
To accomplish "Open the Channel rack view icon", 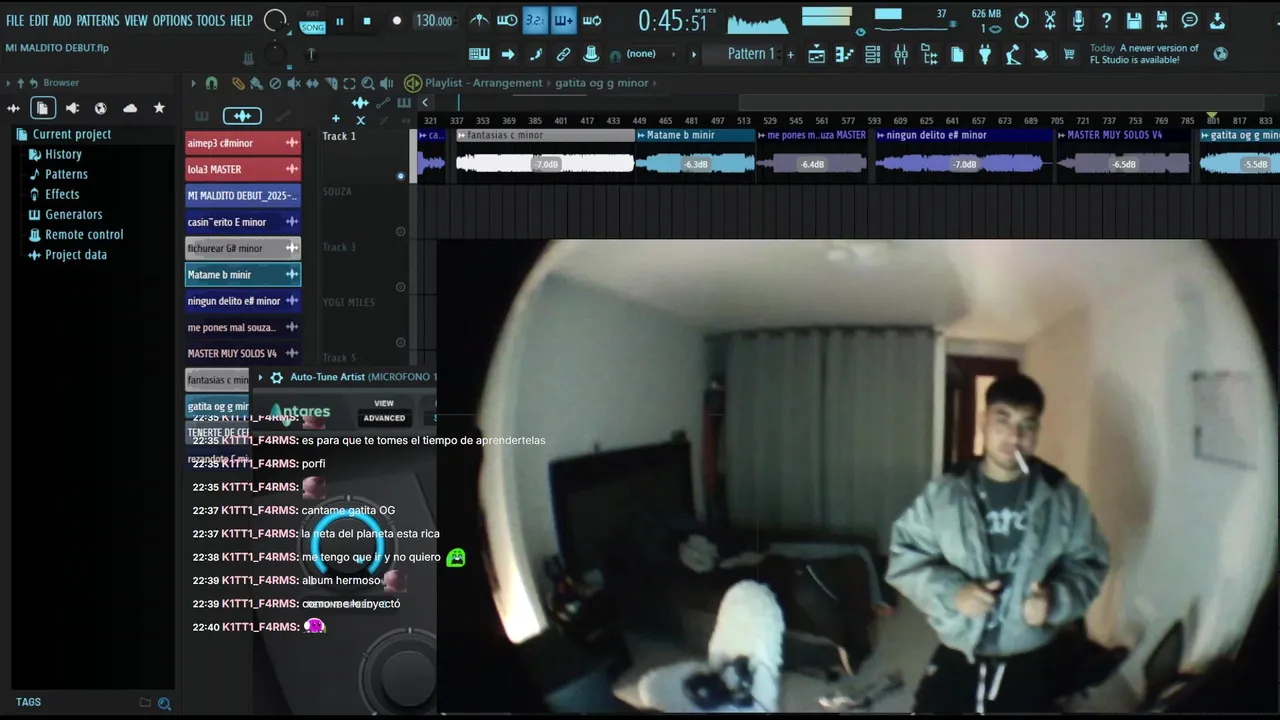I will click(873, 55).
